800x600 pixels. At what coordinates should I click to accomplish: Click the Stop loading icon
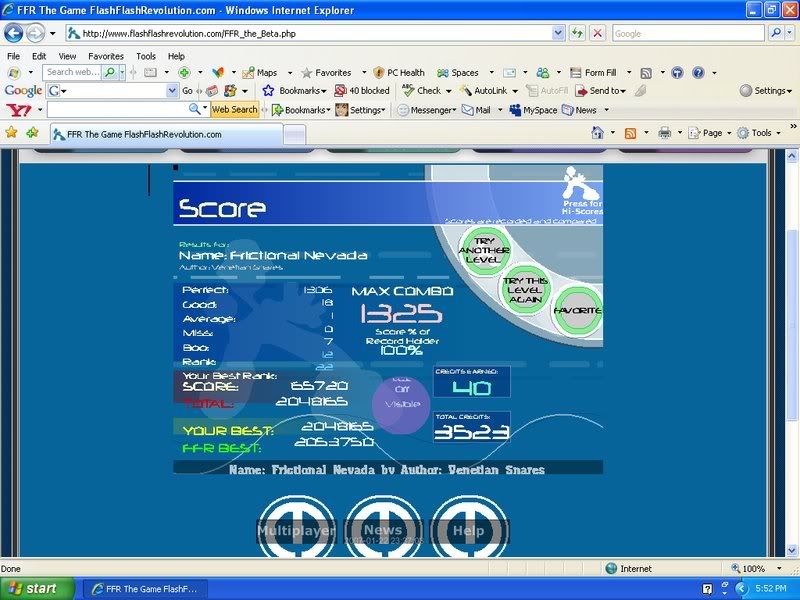click(x=597, y=33)
